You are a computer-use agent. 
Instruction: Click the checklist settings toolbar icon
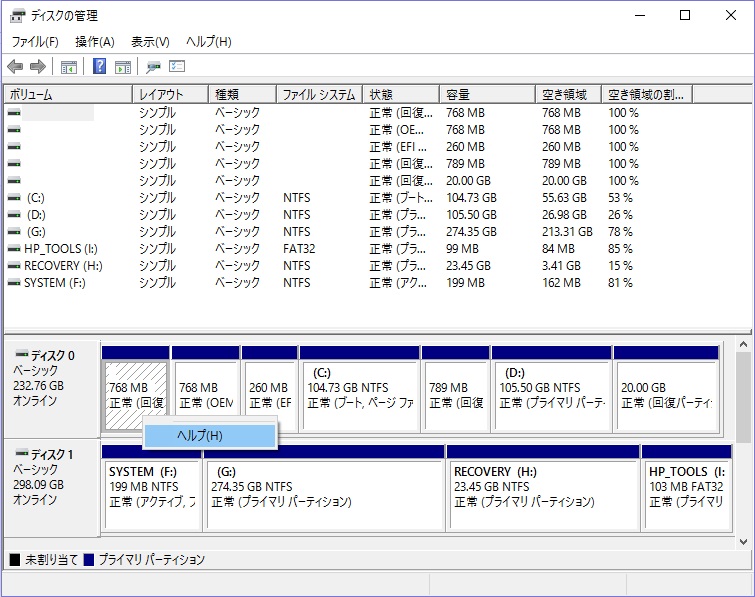[177, 66]
